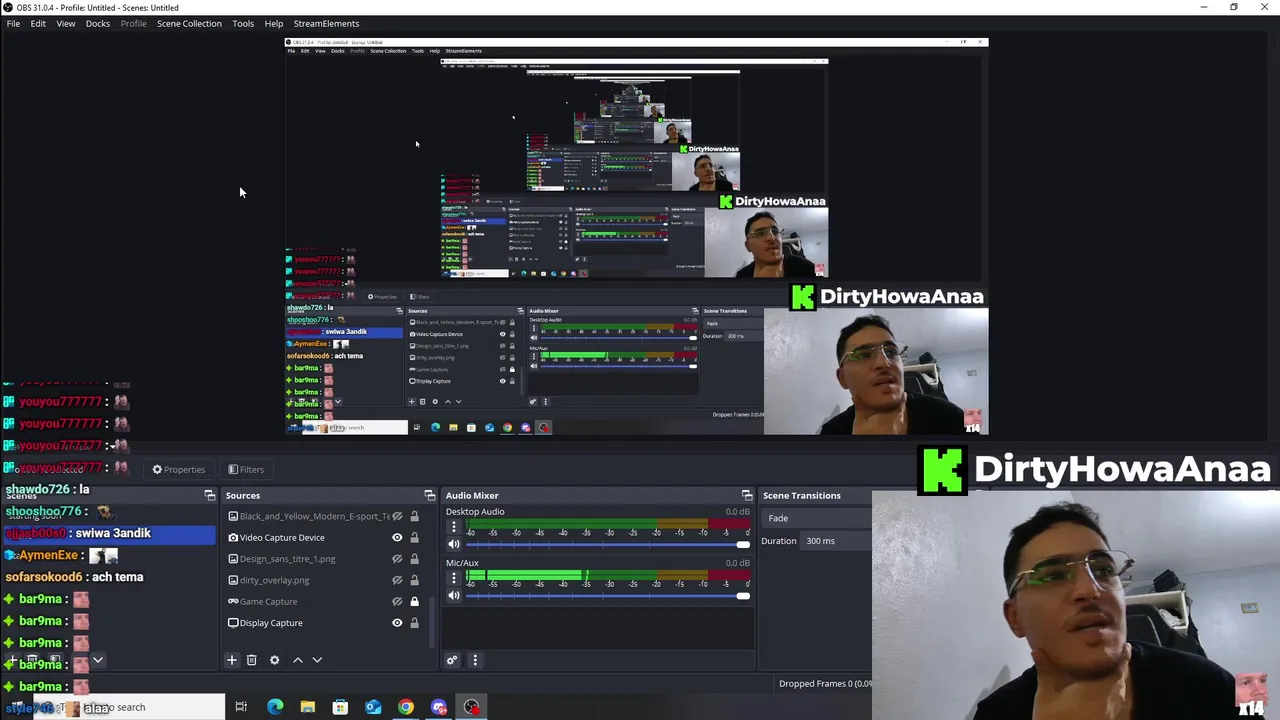The image size is (1280, 720).
Task: Select the Black_and_Yellow_Modern_E-sport source row
Action: (325, 516)
